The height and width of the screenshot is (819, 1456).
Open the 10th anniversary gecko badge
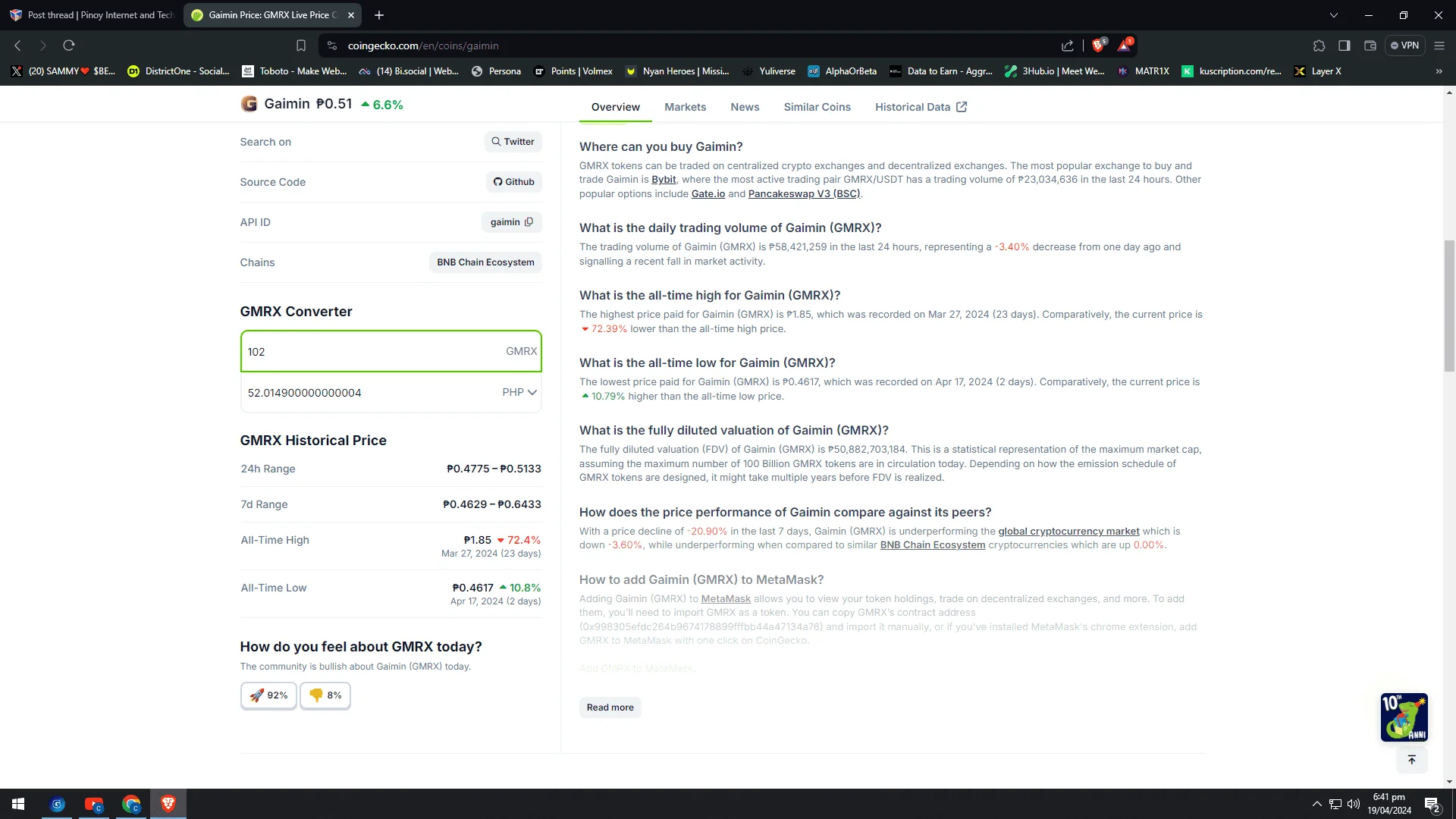(1404, 717)
